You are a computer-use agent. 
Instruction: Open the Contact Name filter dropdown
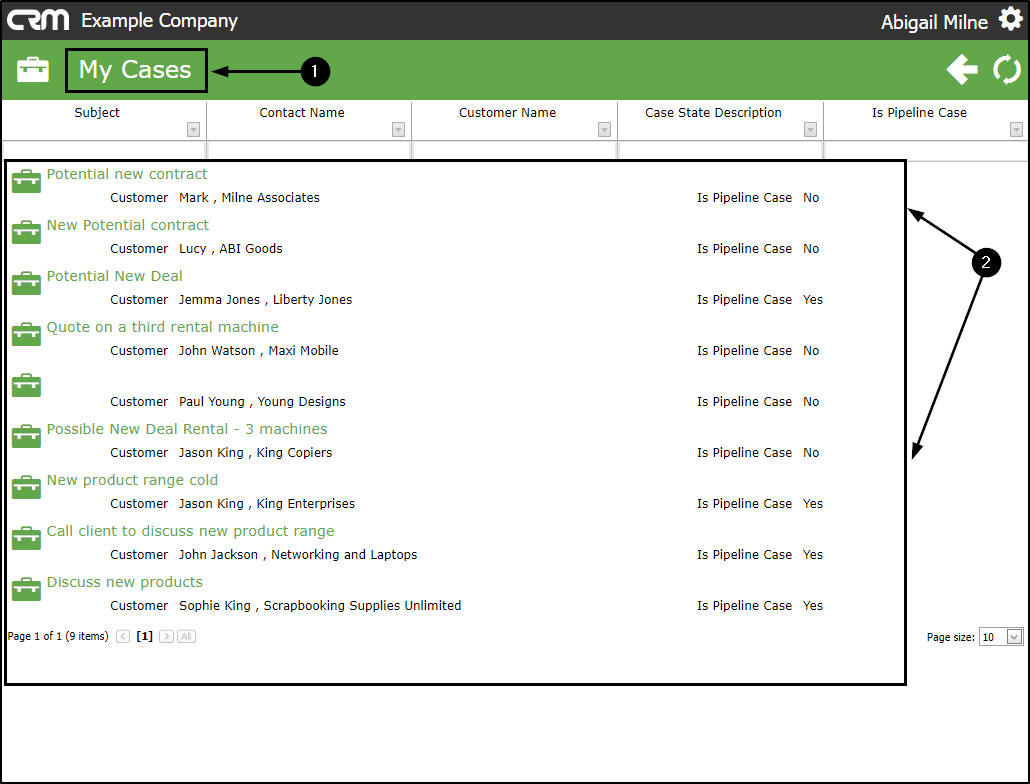(x=398, y=129)
